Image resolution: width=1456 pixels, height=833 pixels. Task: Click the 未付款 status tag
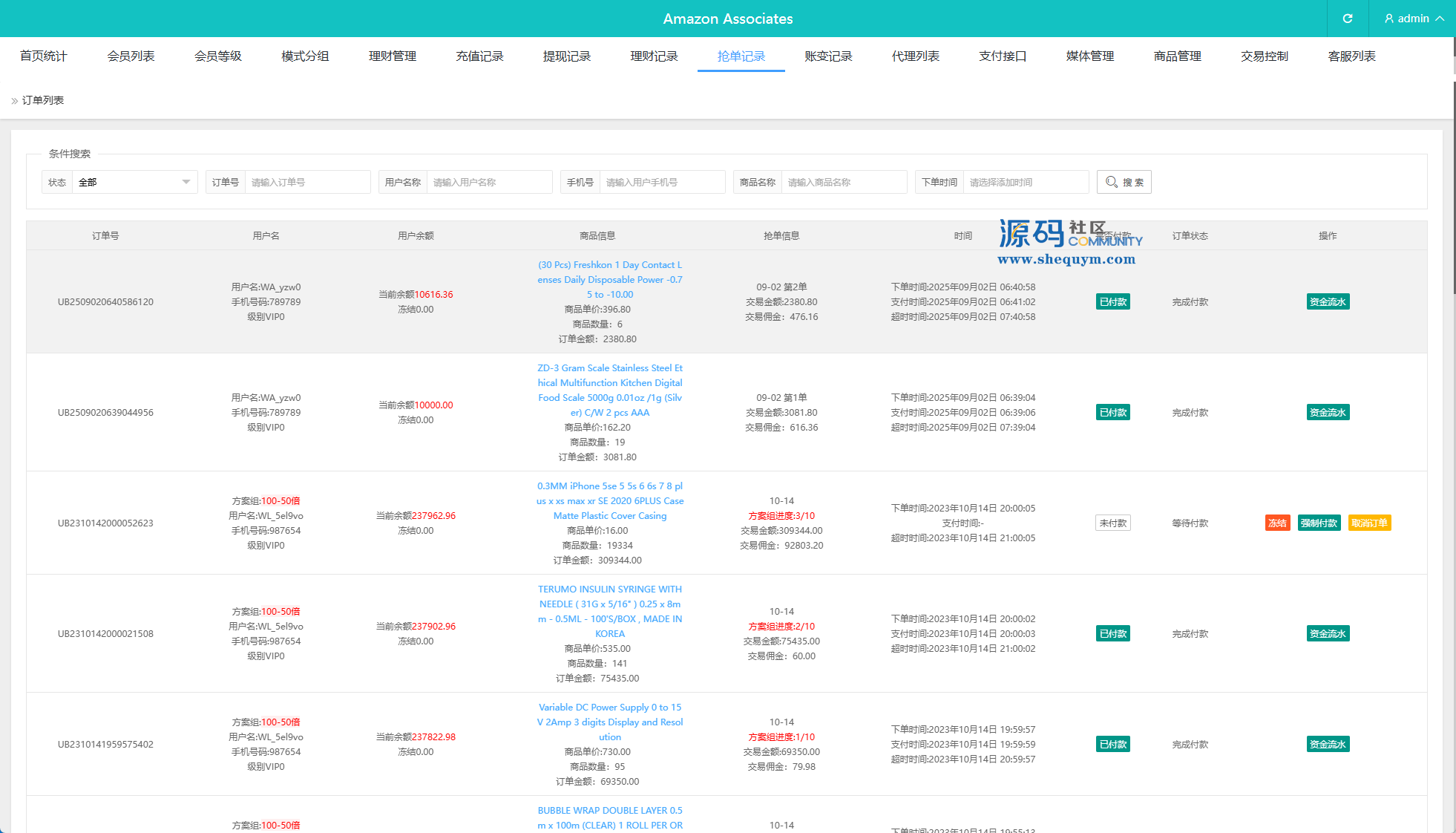coord(1112,523)
